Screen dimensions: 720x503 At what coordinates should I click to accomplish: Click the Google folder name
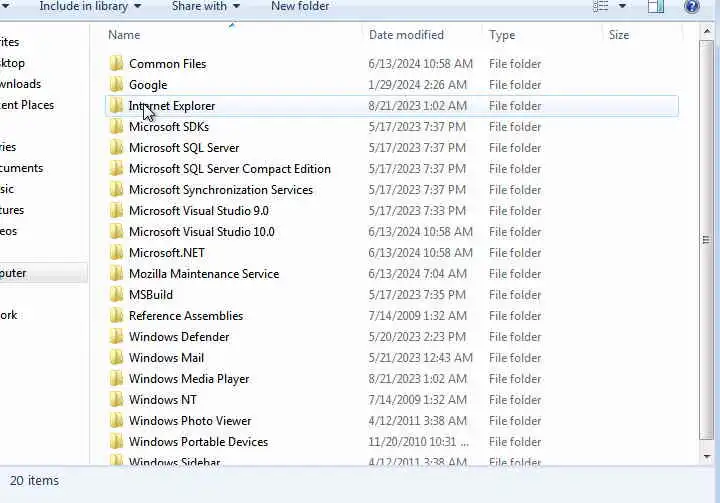tap(148, 85)
